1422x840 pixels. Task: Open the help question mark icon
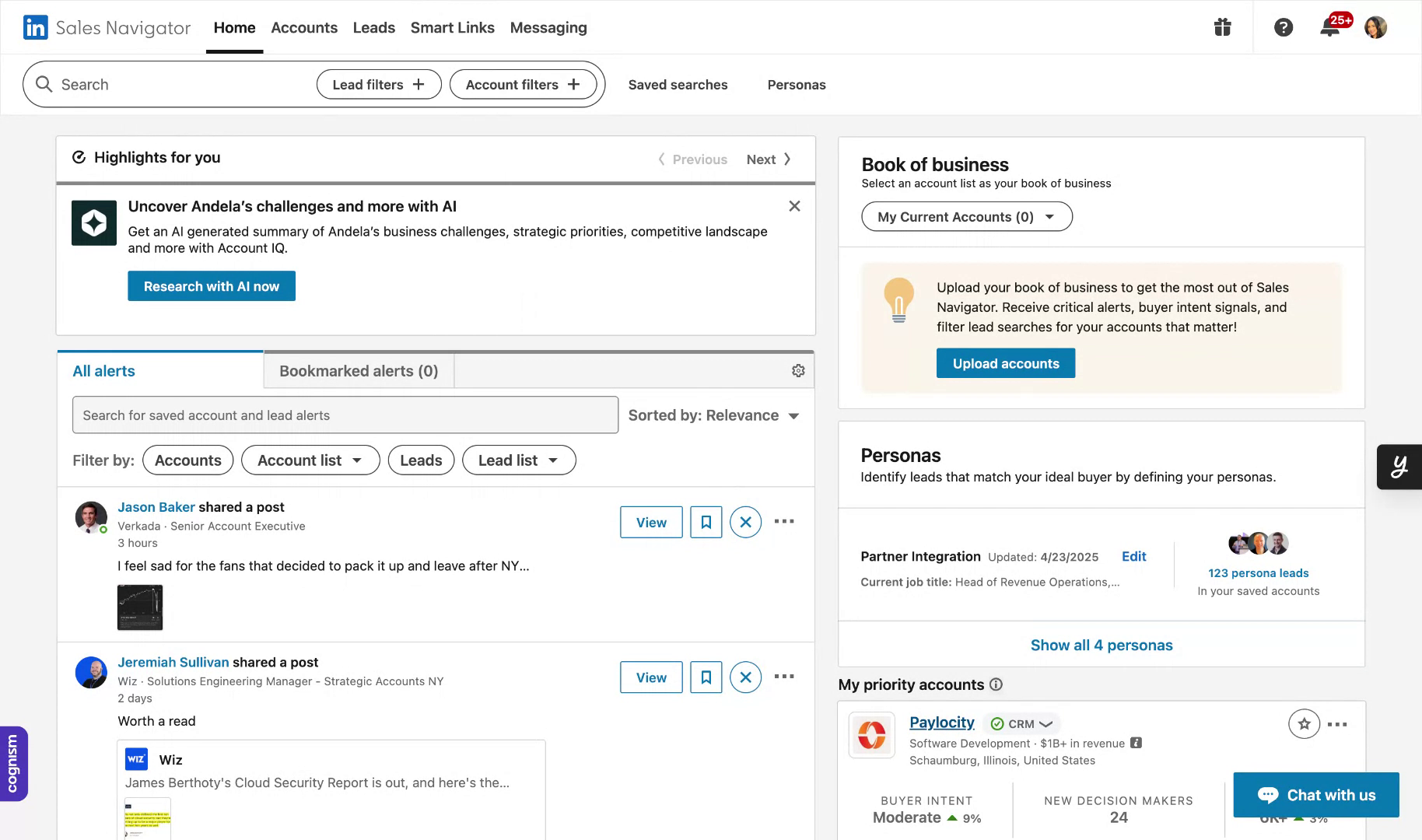[1283, 28]
